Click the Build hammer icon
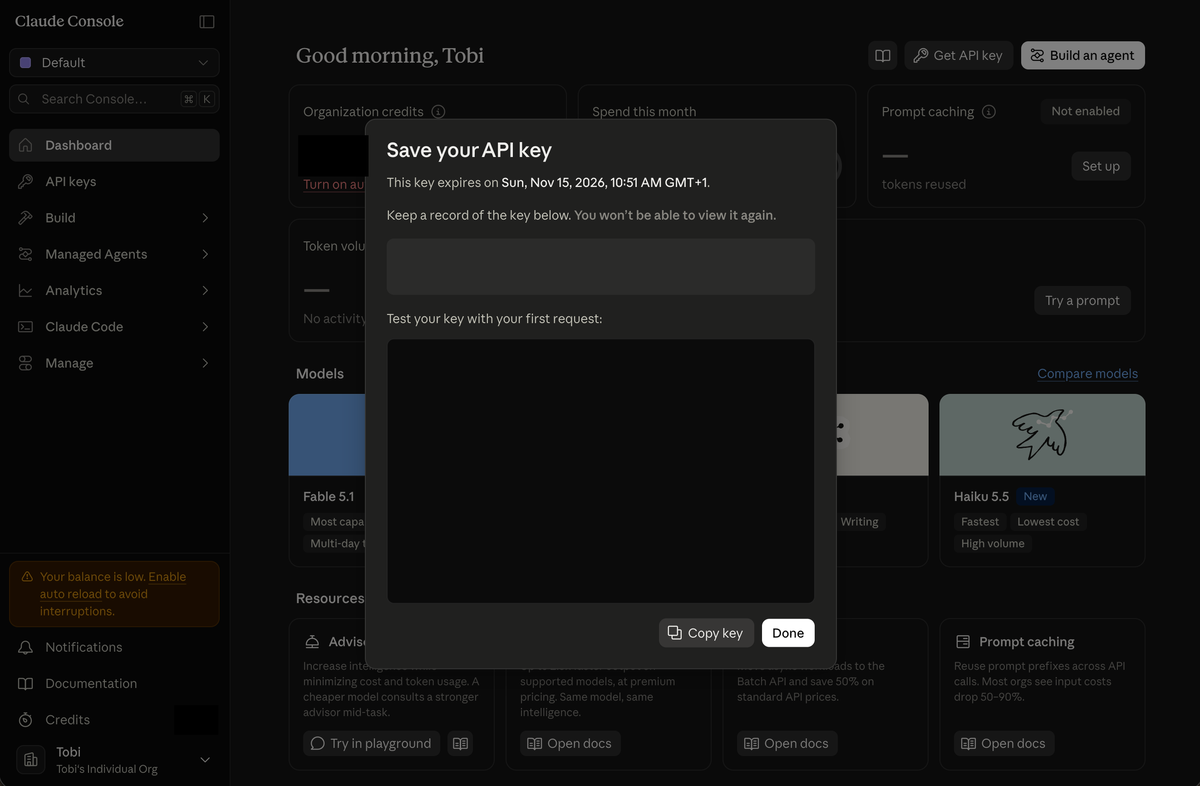This screenshot has height=786, width=1200. (26, 218)
